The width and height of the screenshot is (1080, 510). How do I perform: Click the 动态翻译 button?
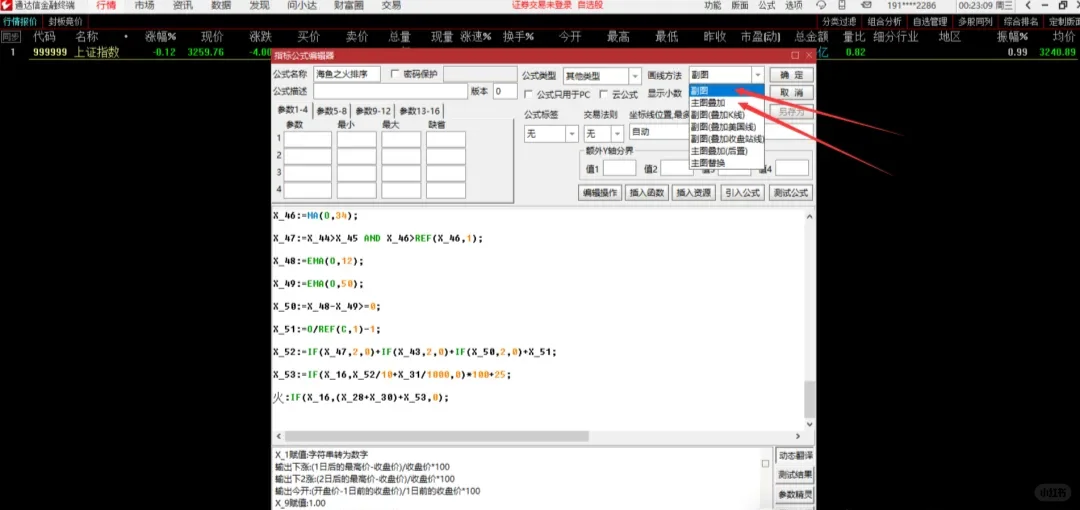[794, 456]
